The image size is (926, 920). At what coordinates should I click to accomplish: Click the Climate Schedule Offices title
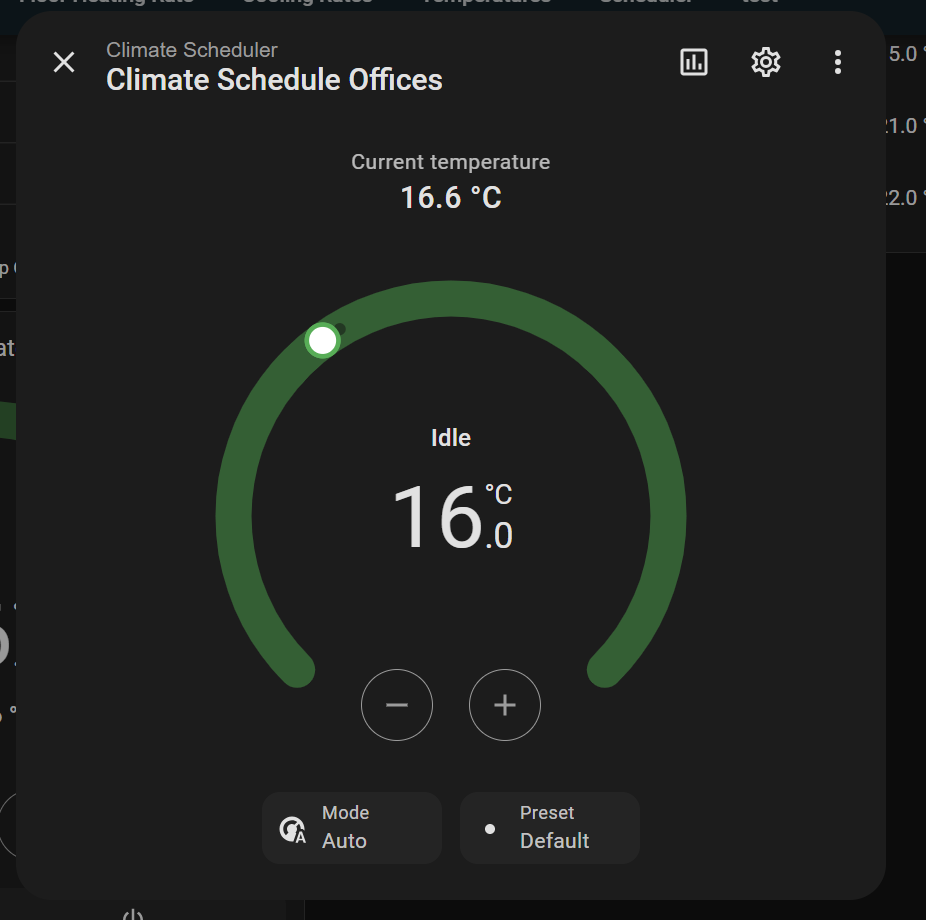pyautogui.click(x=274, y=80)
